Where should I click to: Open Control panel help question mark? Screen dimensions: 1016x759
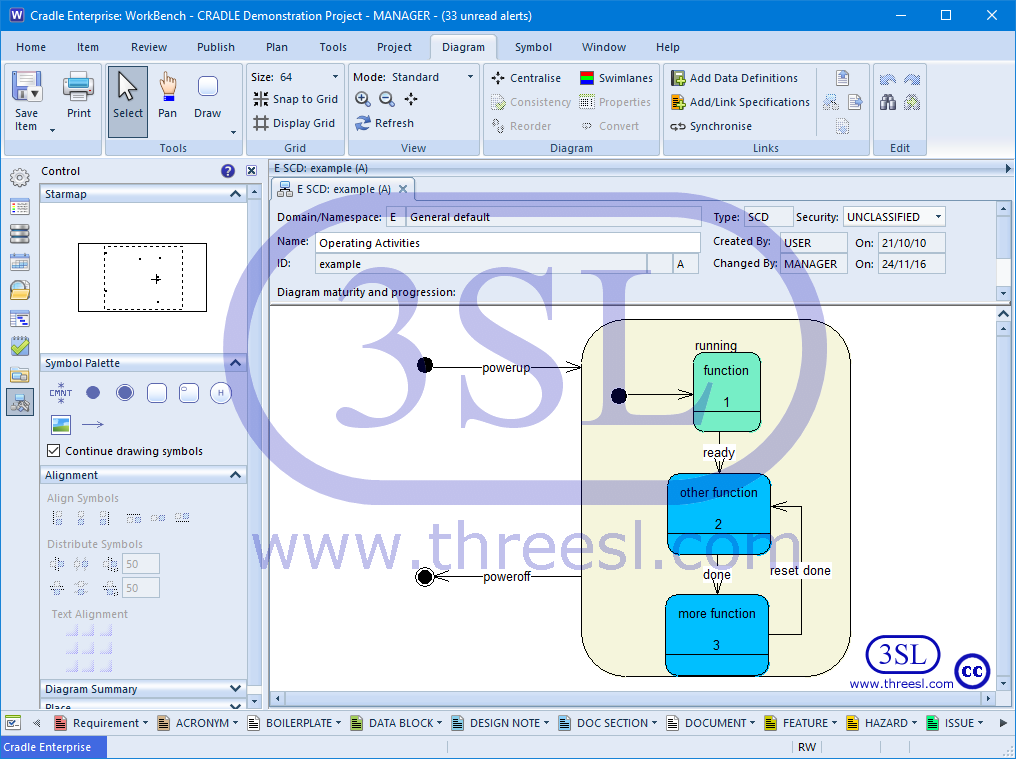(227, 170)
